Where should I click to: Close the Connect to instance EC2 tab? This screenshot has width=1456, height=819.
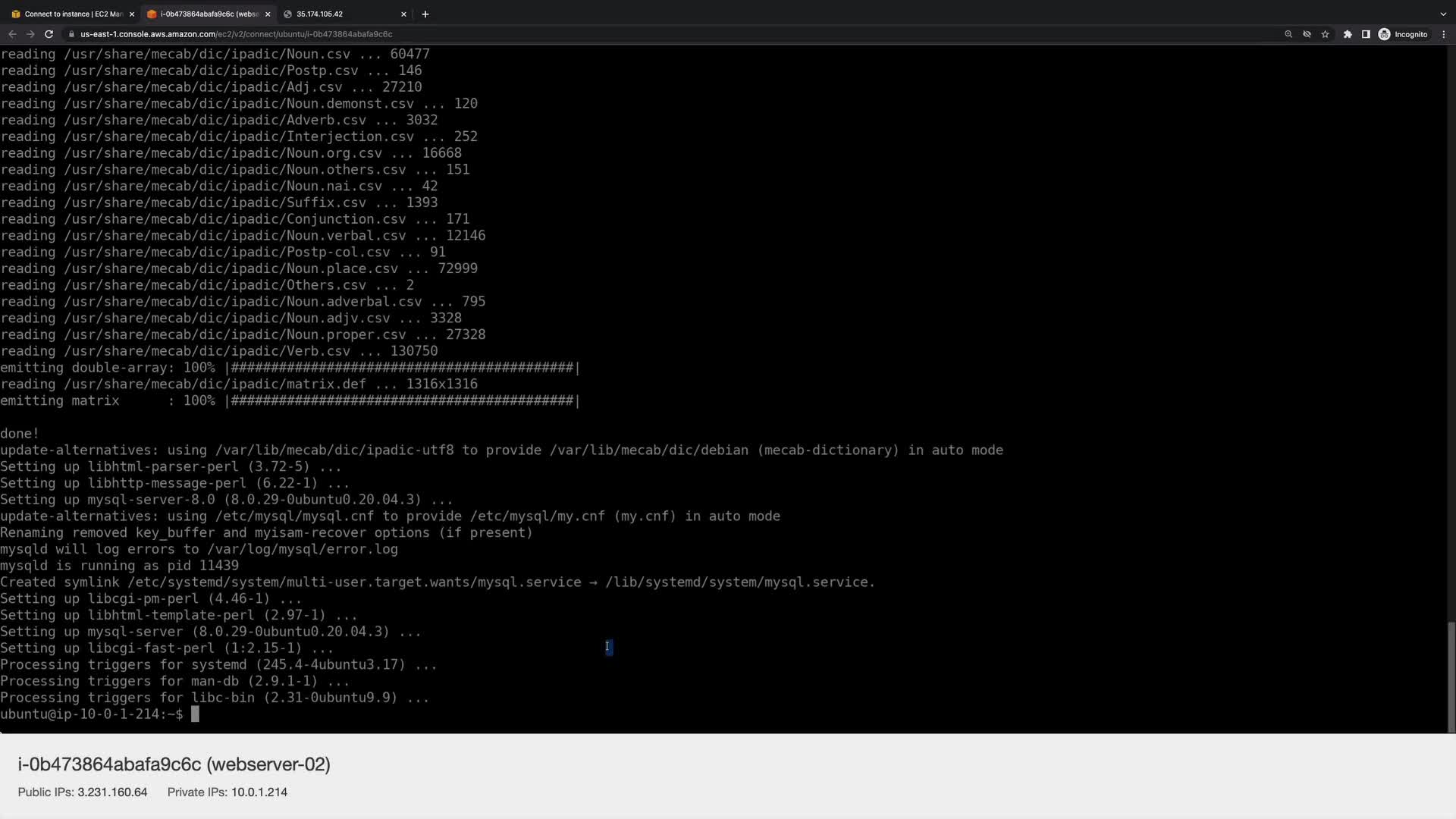pos(131,14)
